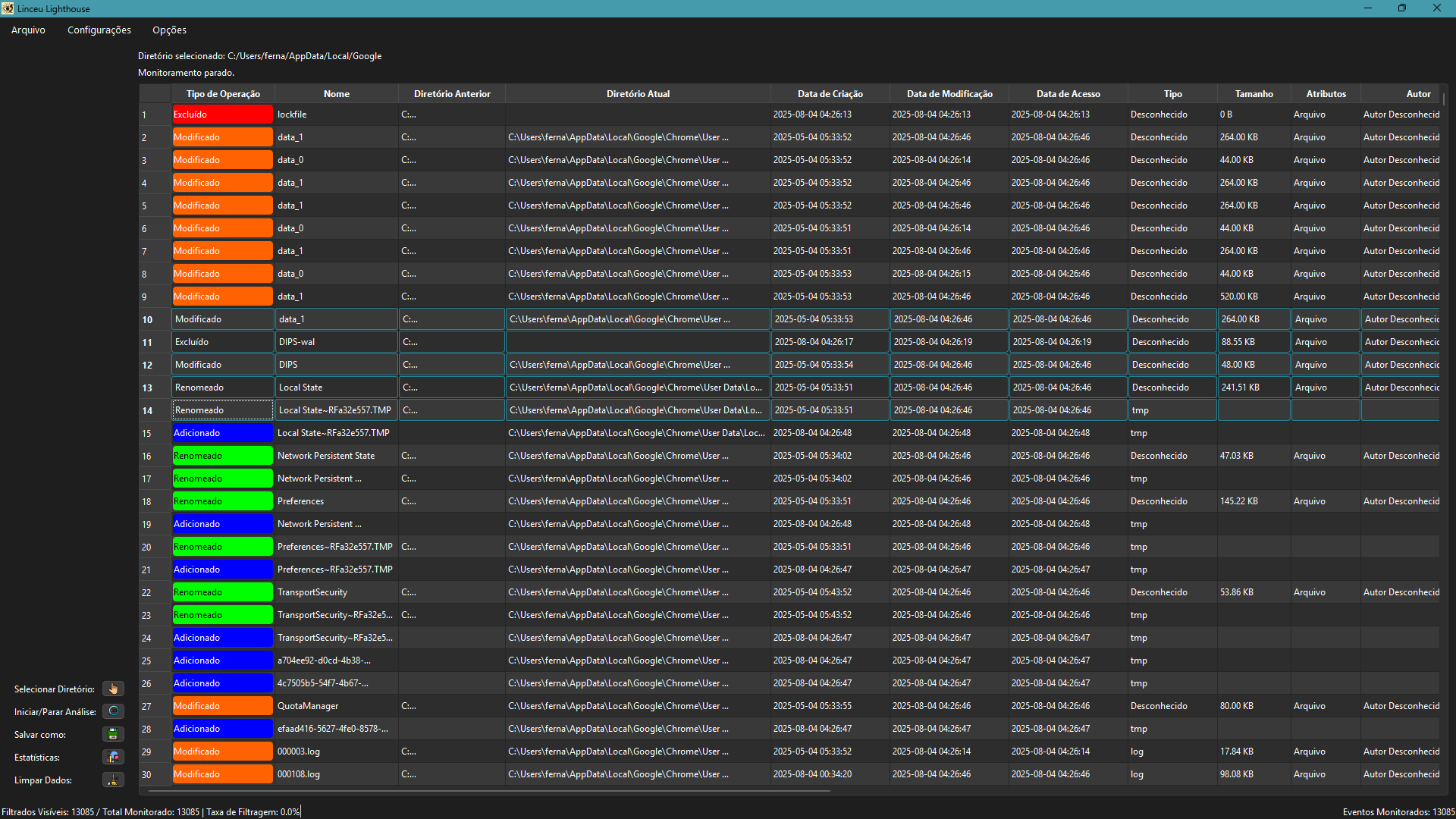Open statistics via the chart icon
Image resolution: width=1456 pixels, height=819 pixels.
coord(113,757)
